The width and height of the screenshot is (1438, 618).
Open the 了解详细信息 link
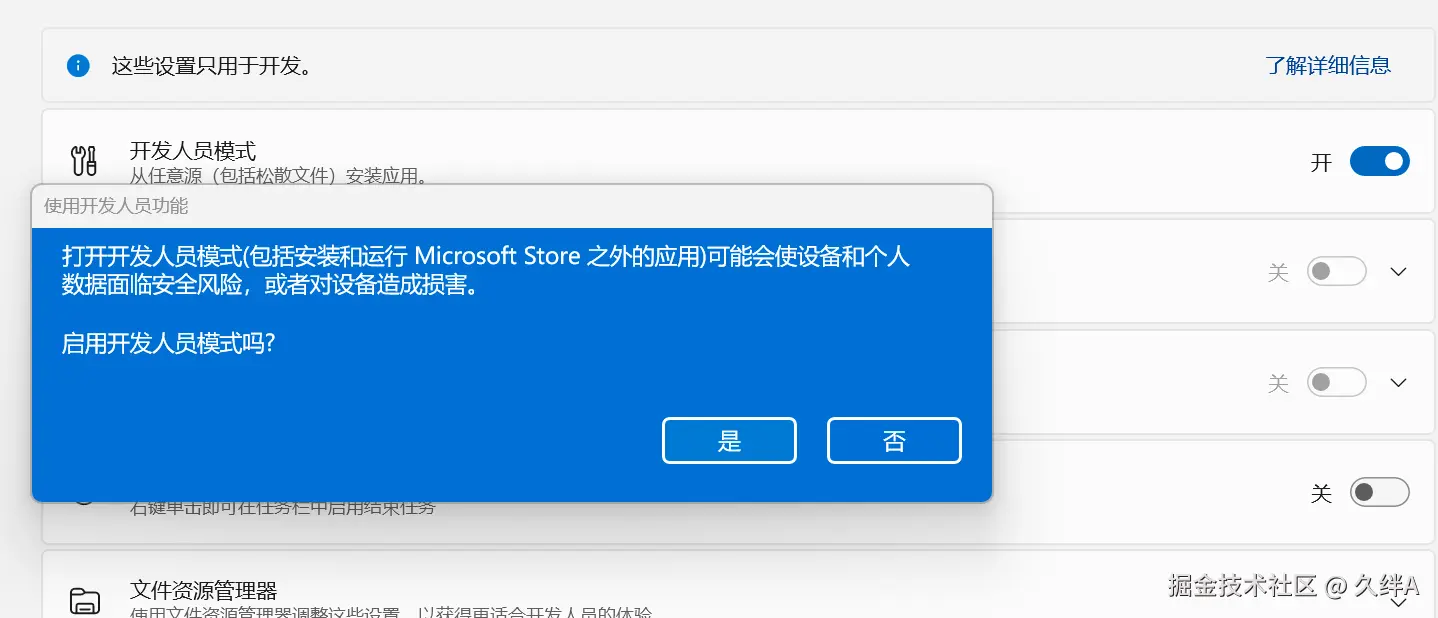click(x=1328, y=66)
